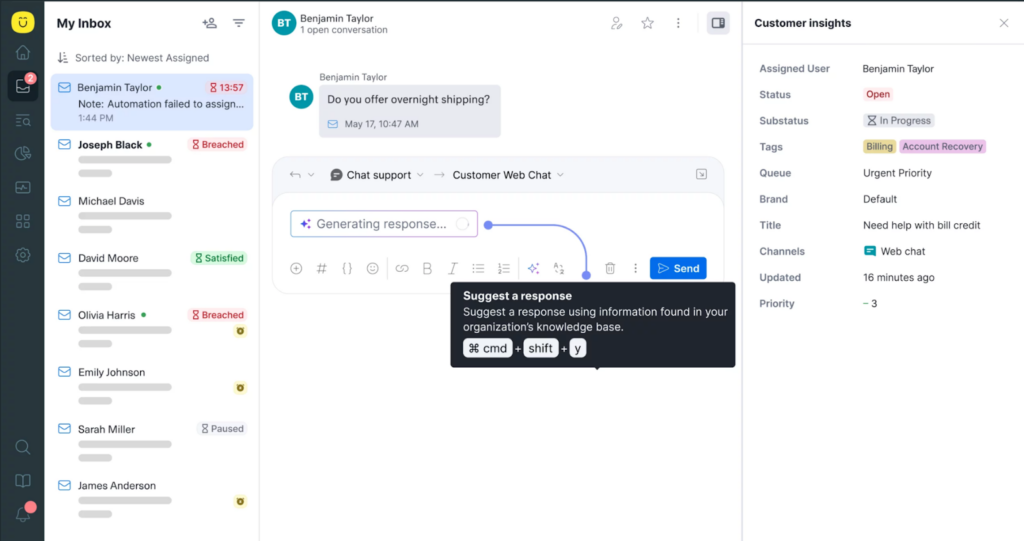Click the AI suggest response sparkle icon
Screen dimensions: 1024x541
tap(533, 268)
